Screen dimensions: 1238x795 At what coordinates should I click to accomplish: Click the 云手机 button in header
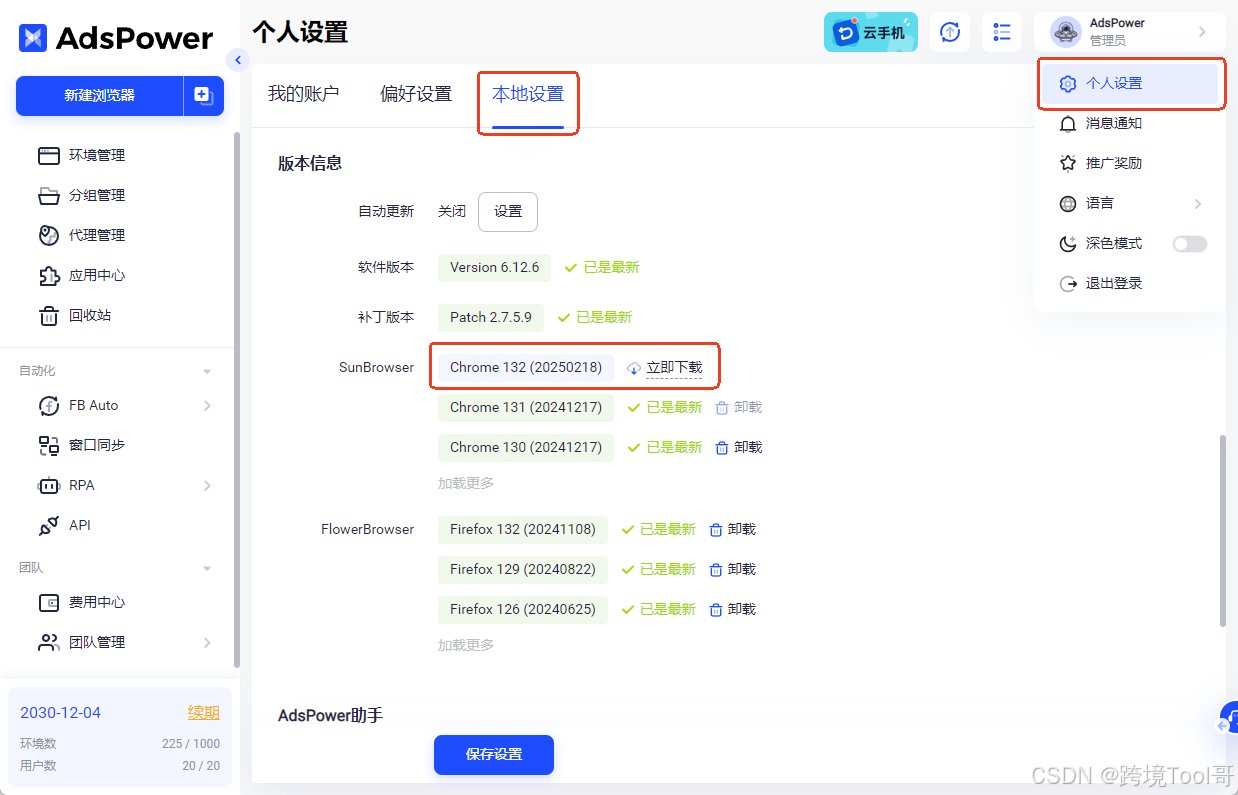871,32
